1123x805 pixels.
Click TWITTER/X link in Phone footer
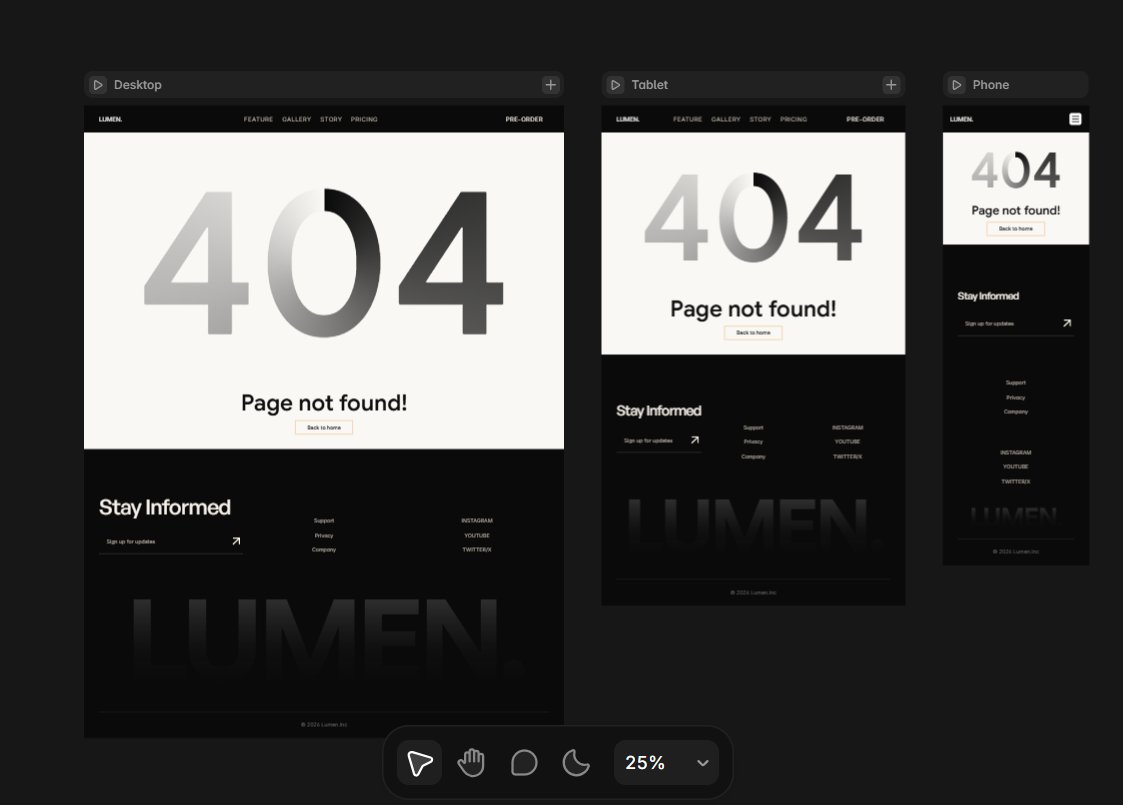coord(1016,481)
